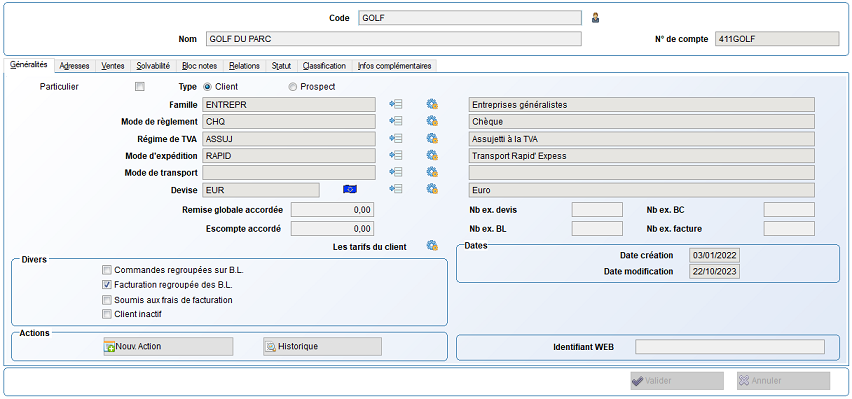Image resolution: width=852 pixels, height=399 pixels.
Task: Open the Devise selection list icon
Action: pyautogui.click(x=396, y=189)
